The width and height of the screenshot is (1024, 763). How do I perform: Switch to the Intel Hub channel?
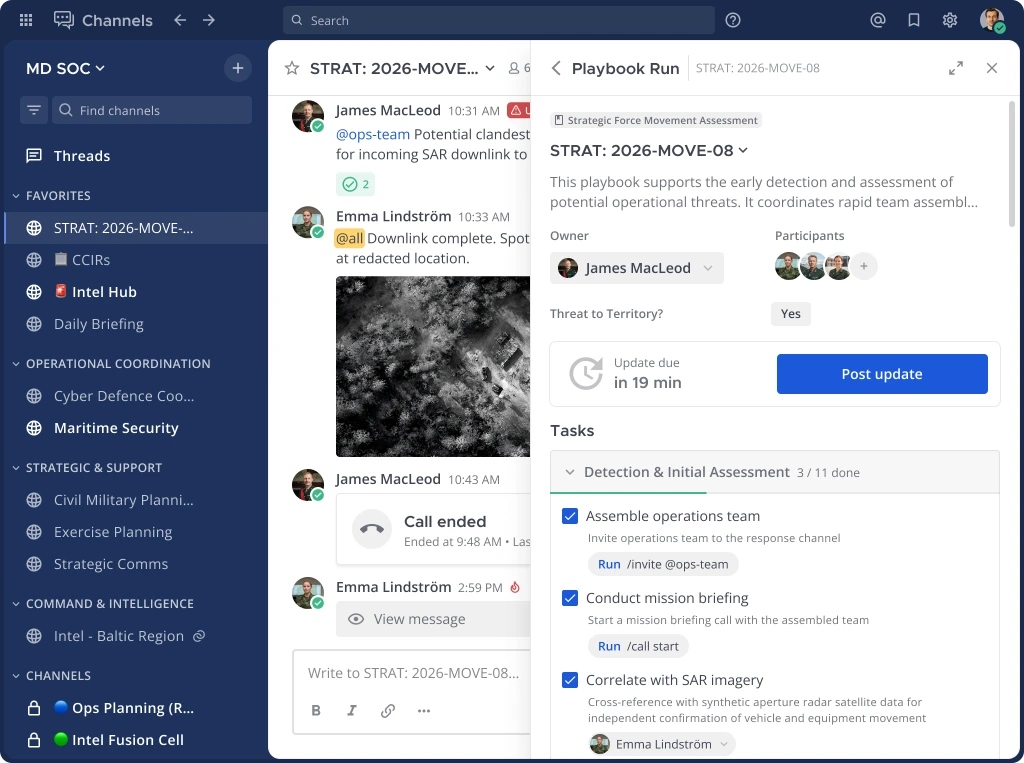point(136,292)
